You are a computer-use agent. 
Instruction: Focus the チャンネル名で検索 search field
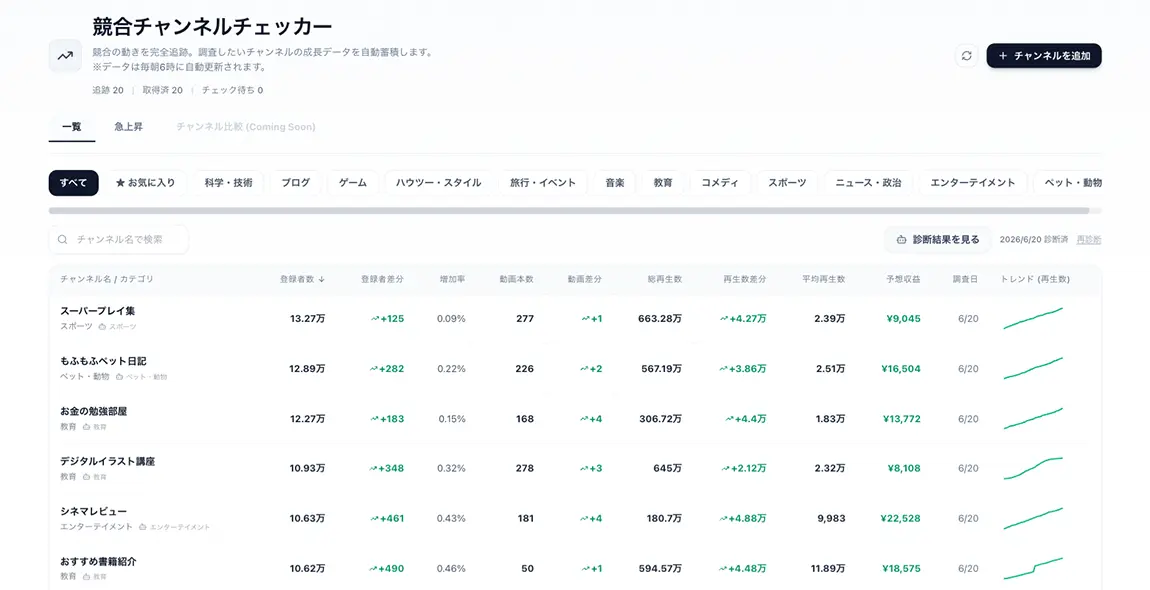tap(119, 239)
